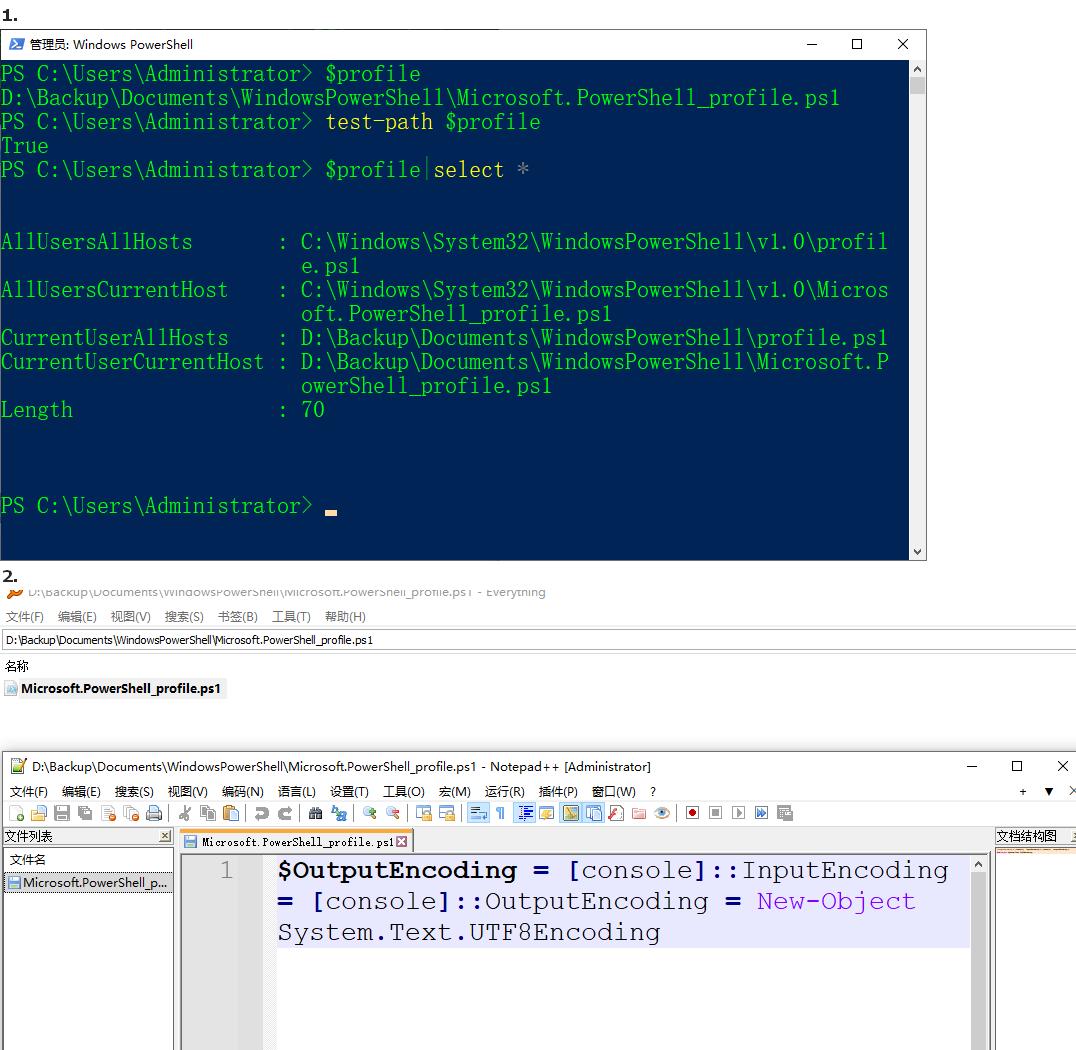Click the Zoom in magnifier icon
Screen dimensions: 1076x1050
point(370,813)
